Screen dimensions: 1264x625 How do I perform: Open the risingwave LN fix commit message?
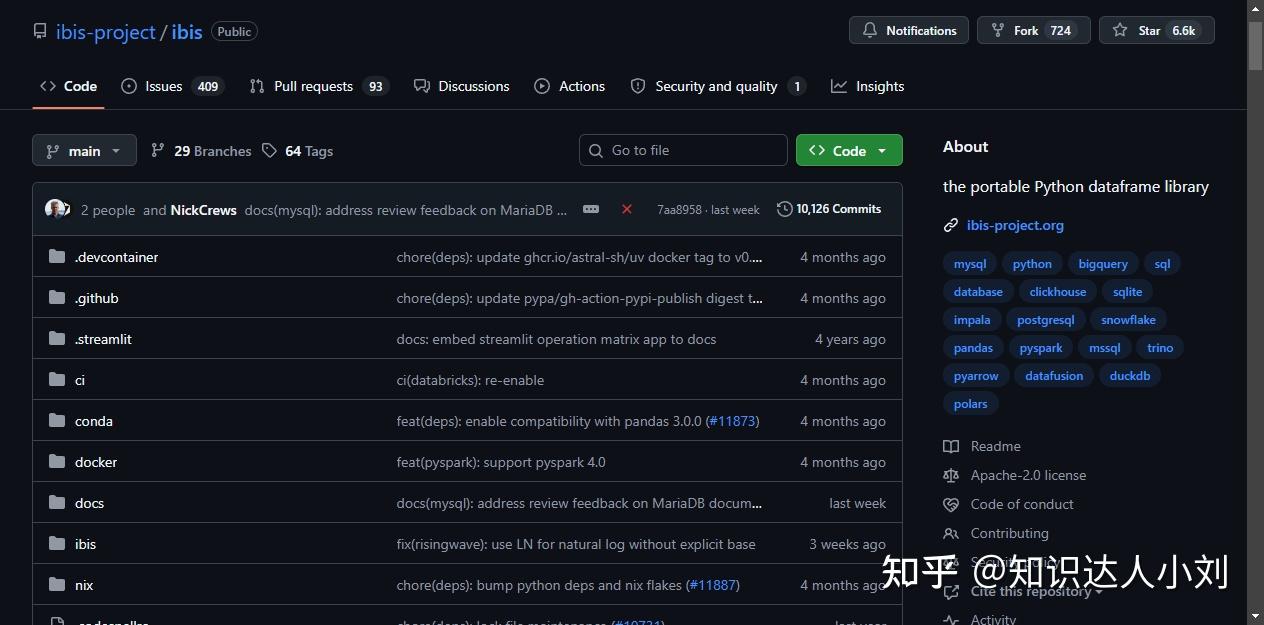pos(576,544)
